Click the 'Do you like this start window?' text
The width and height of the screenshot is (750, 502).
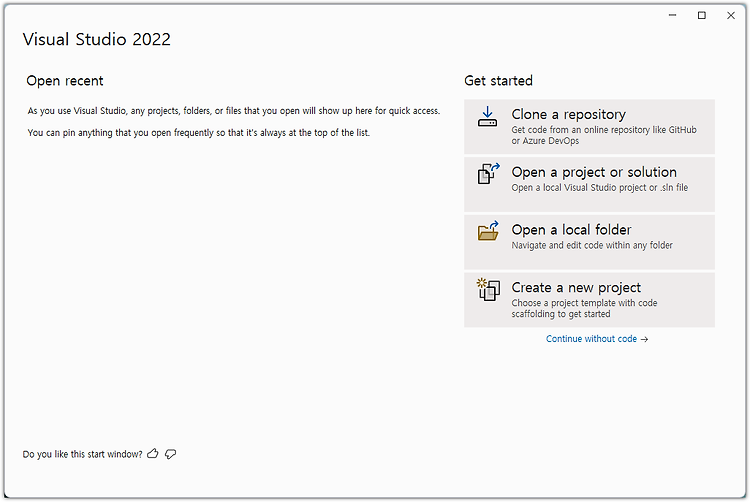click(x=82, y=454)
